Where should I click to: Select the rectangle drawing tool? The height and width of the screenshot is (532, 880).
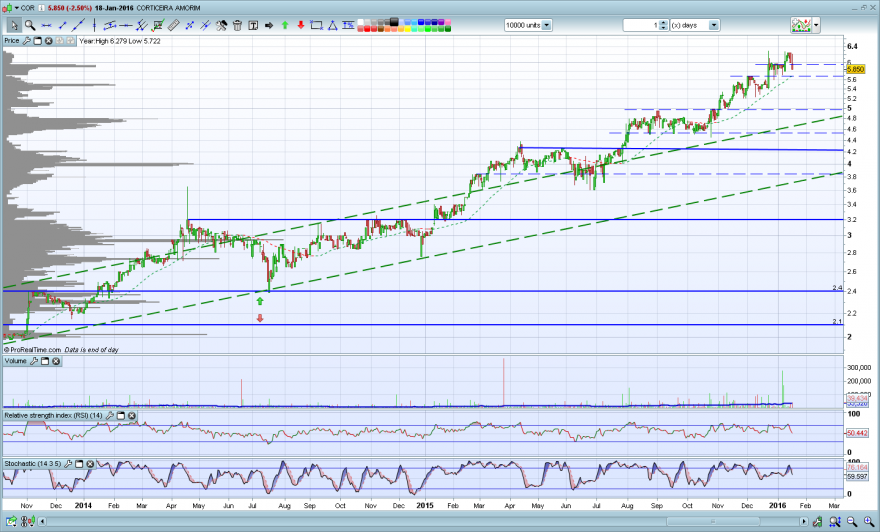tap(317, 25)
